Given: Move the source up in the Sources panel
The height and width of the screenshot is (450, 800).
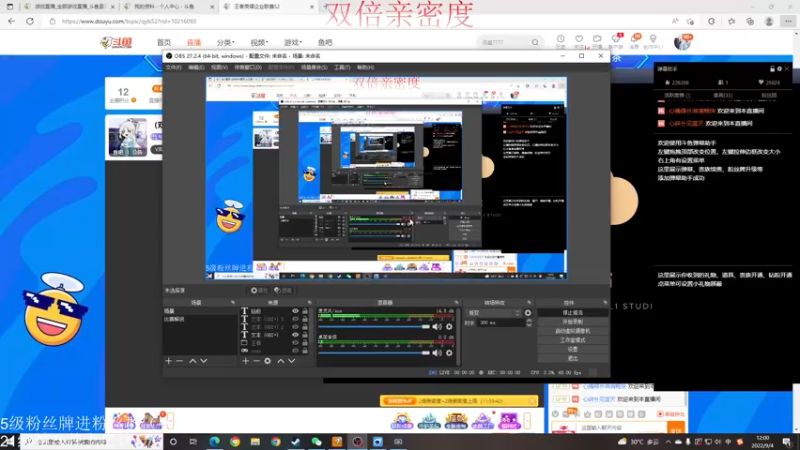Looking at the screenshot, I should click(281, 361).
